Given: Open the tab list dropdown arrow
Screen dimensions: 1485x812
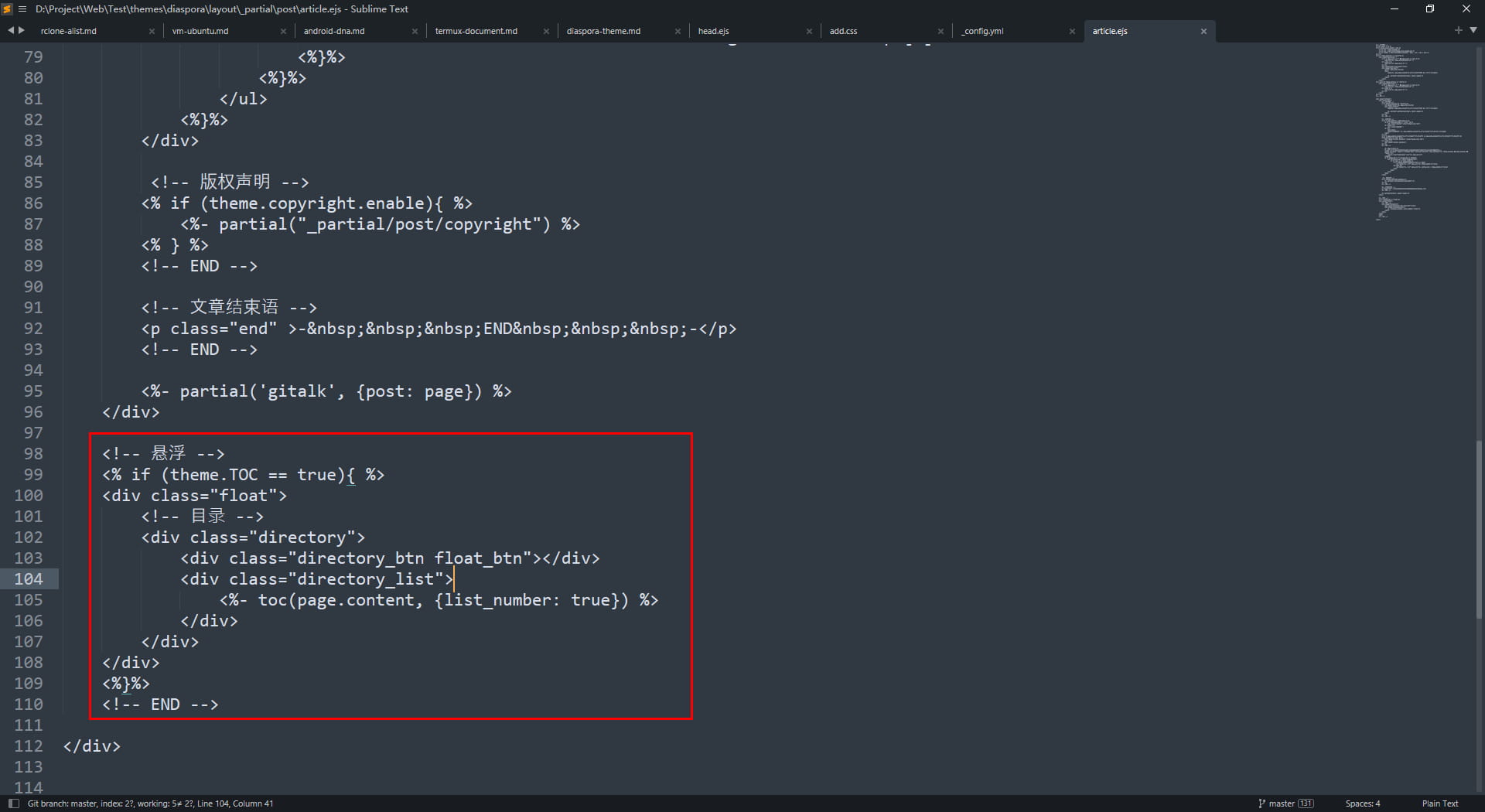Looking at the screenshot, I should click(x=1473, y=30).
